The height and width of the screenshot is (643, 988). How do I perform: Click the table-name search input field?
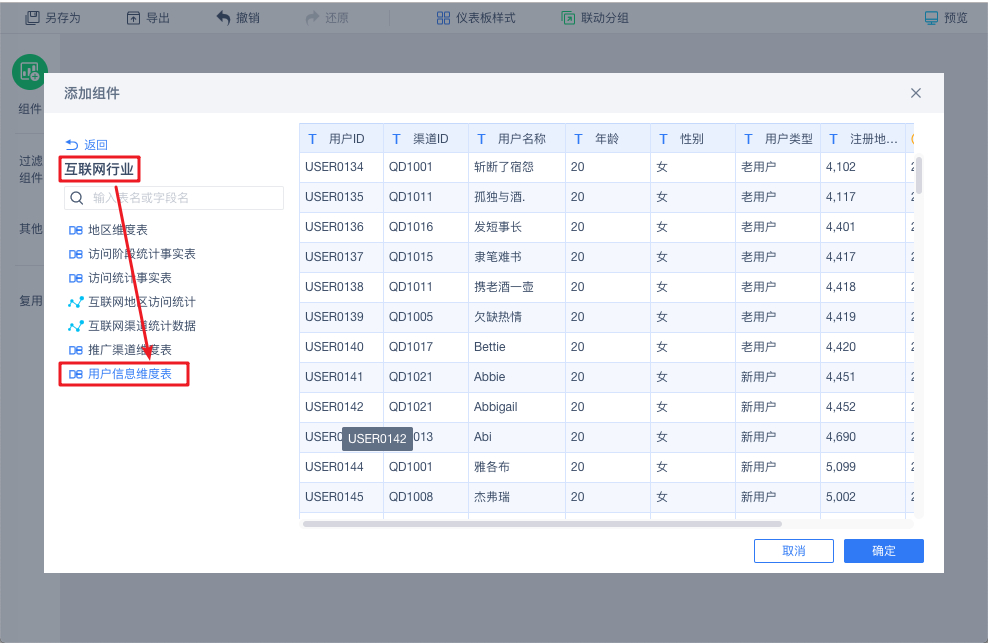click(x=174, y=198)
